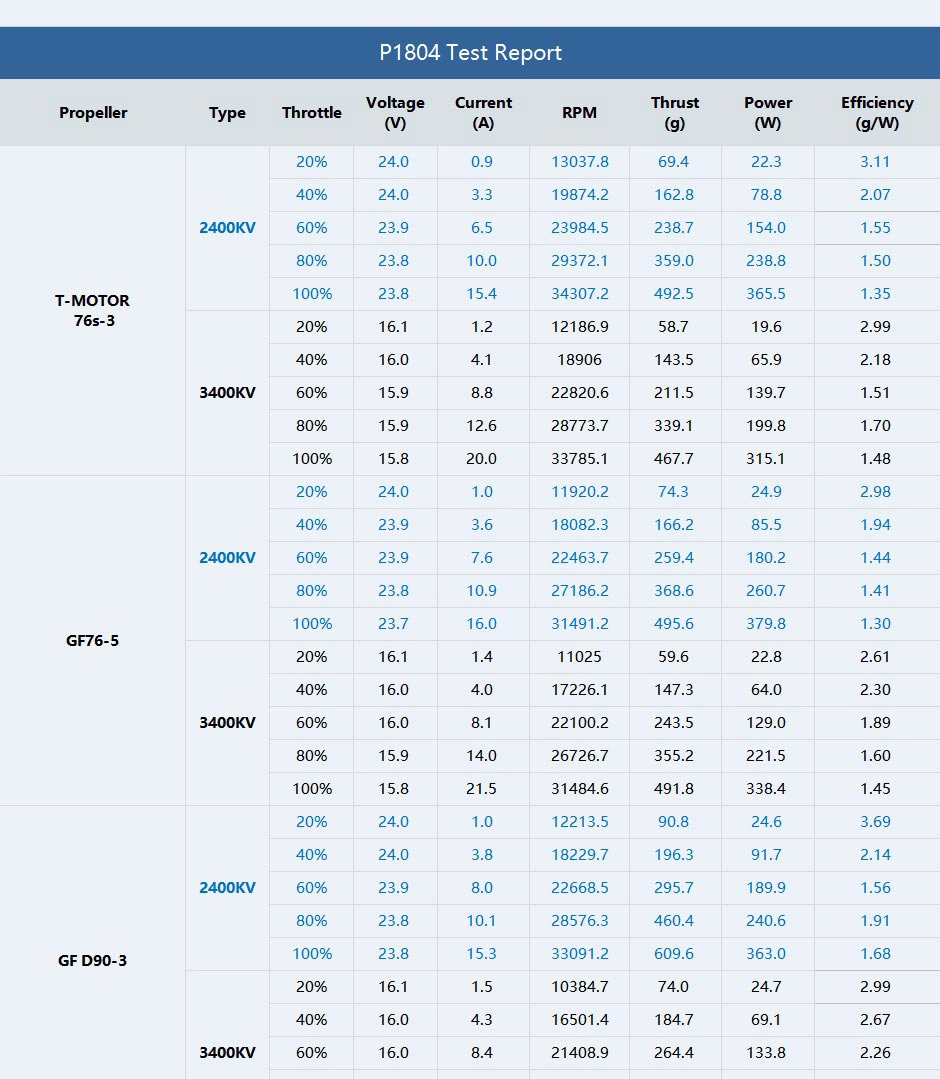Click 3400KV type label for GF76-5
This screenshot has height=1079, width=940.
227,723
